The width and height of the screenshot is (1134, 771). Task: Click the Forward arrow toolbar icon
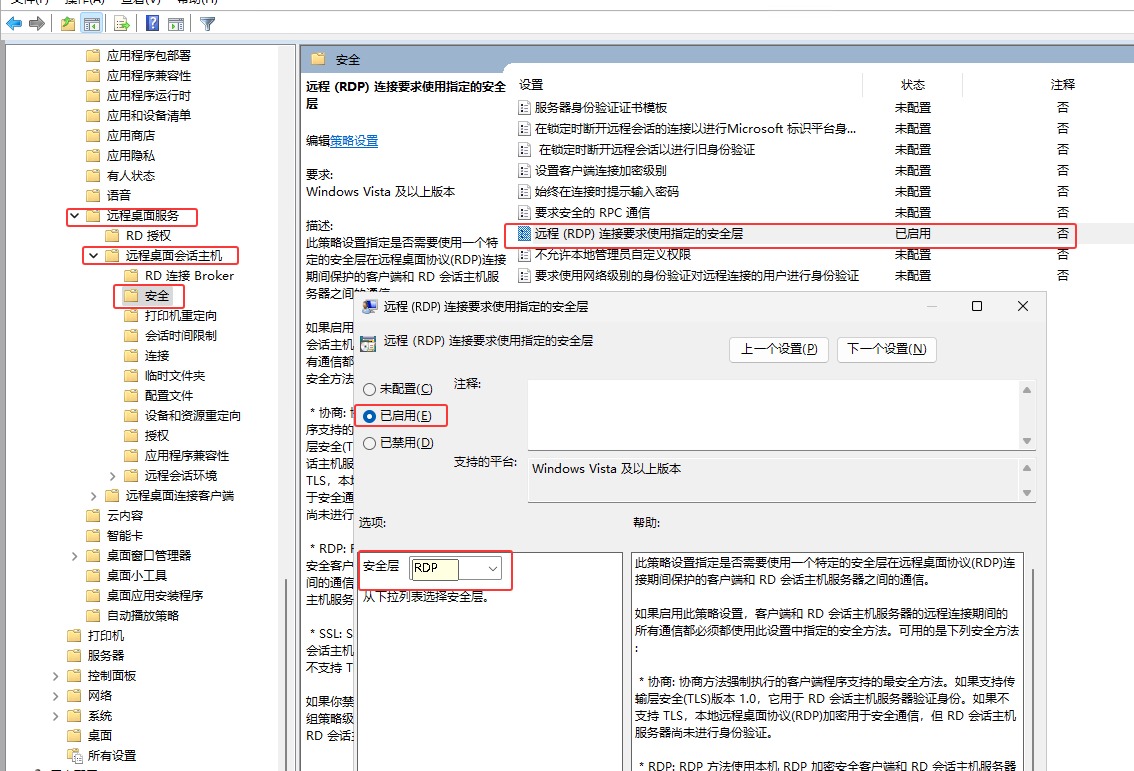pyautogui.click(x=37, y=23)
